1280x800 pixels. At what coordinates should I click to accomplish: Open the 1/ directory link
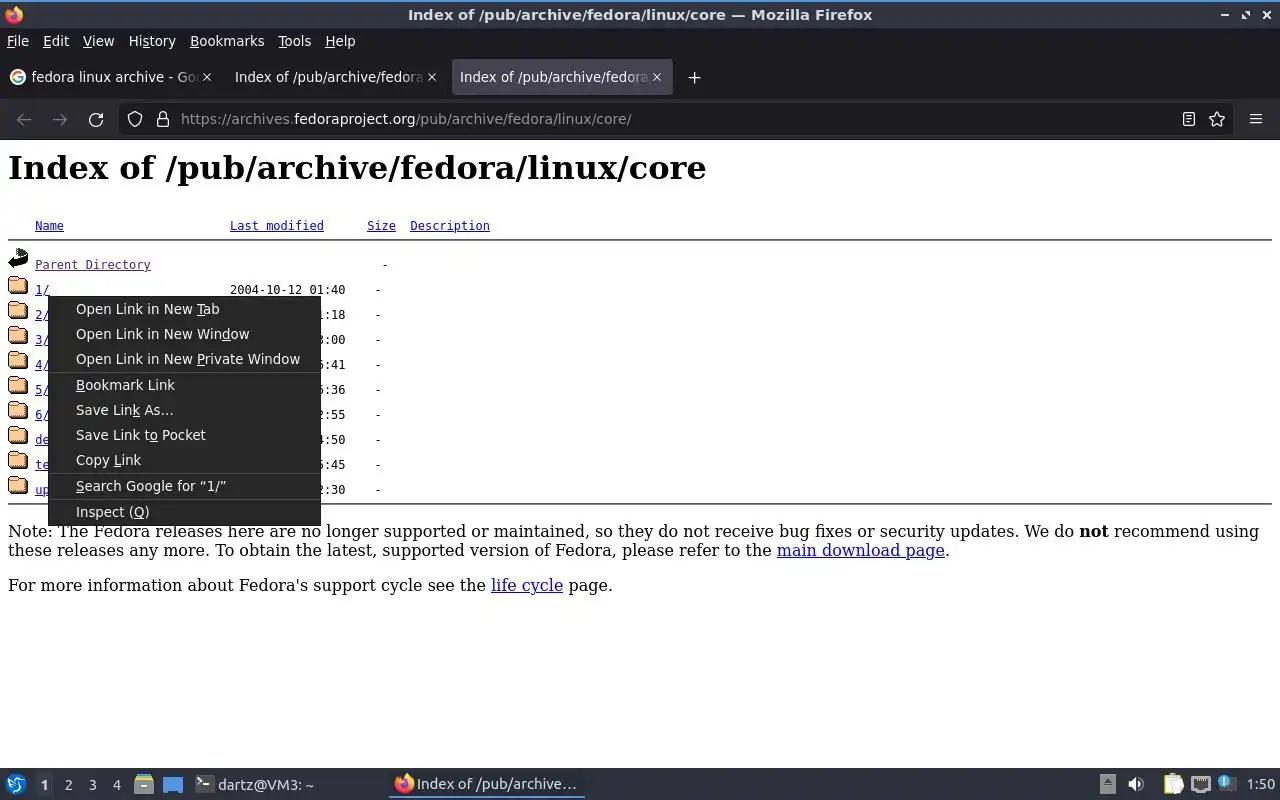pyautogui.click(x=42, y=290)
